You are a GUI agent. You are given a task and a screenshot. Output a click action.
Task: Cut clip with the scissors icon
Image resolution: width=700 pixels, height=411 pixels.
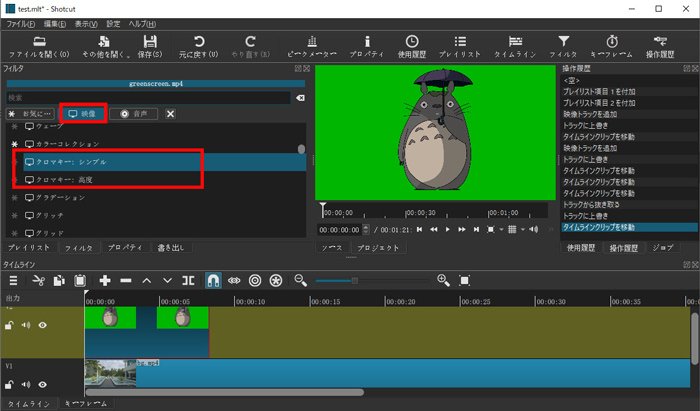38,281
